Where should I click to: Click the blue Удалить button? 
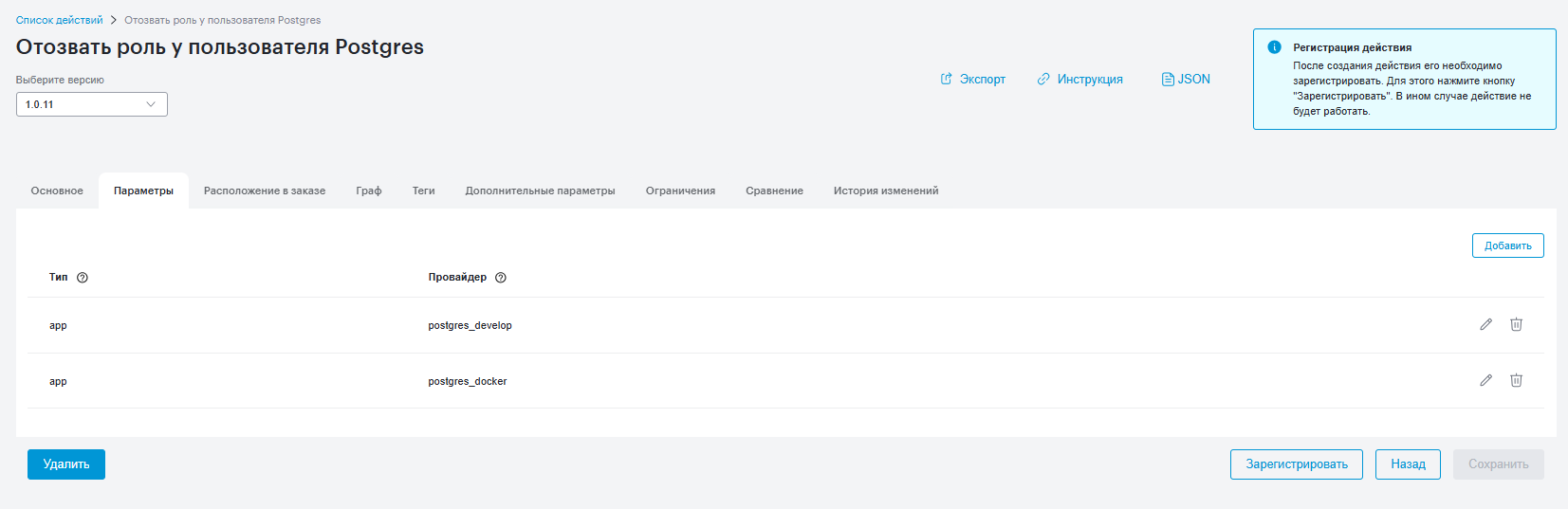(66, 464)
